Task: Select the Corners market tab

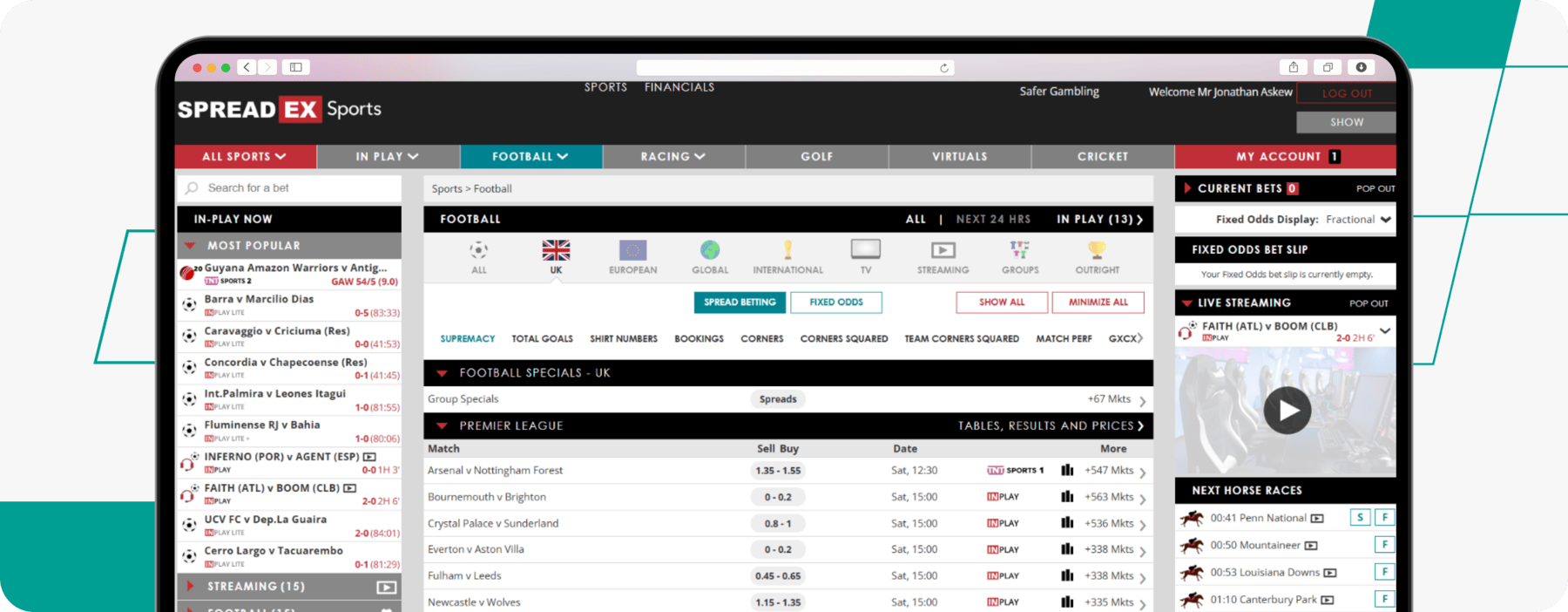Action: [x=762, y=339]
